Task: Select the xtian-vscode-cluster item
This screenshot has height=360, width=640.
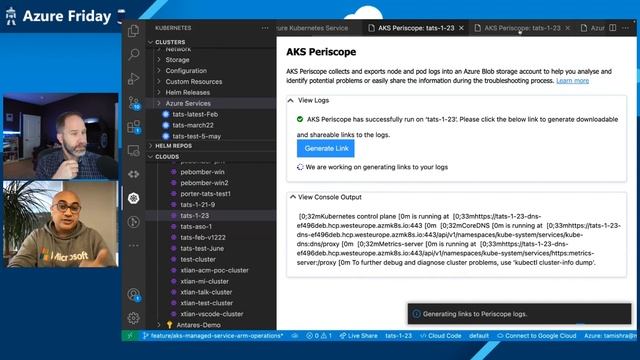Action: [x=211, y=314]
